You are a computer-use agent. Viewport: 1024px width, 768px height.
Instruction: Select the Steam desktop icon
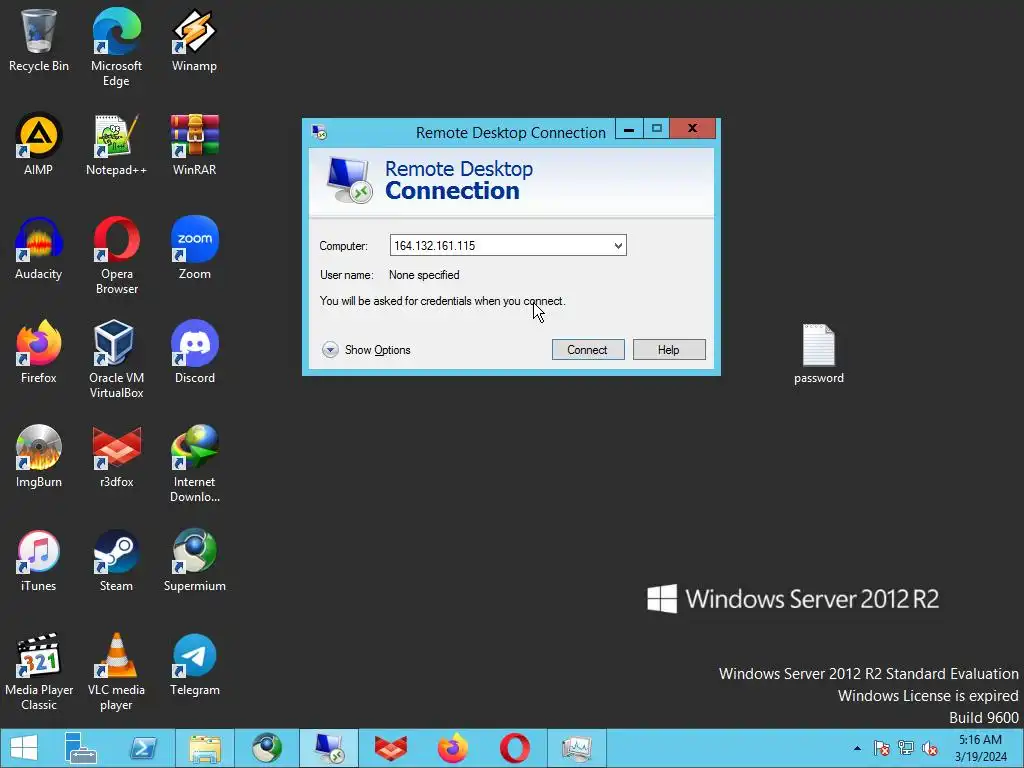pyautogui.click(x=116, y=560)
